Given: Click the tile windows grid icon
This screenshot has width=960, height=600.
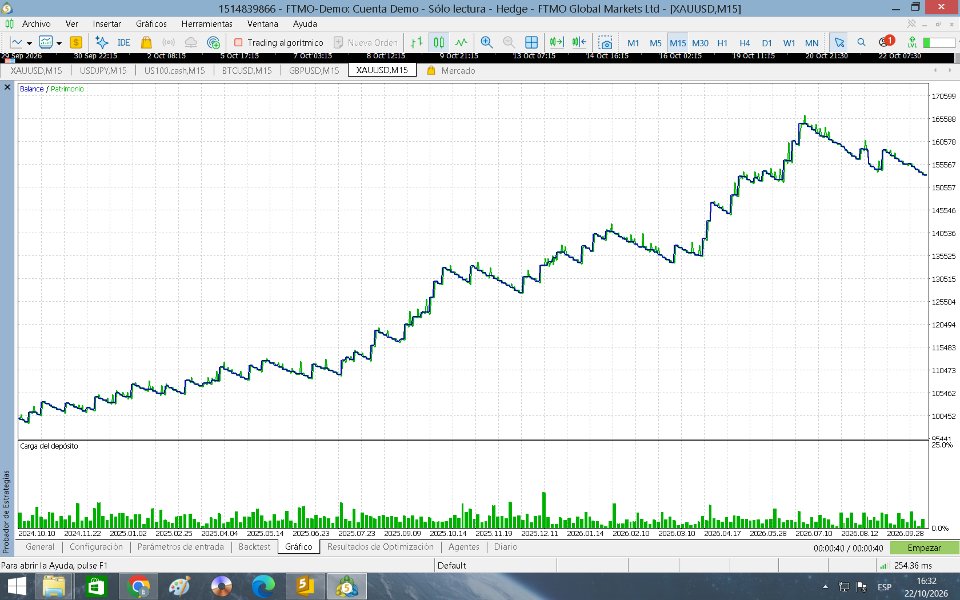Looking at the screenshot, I should 531,42.
